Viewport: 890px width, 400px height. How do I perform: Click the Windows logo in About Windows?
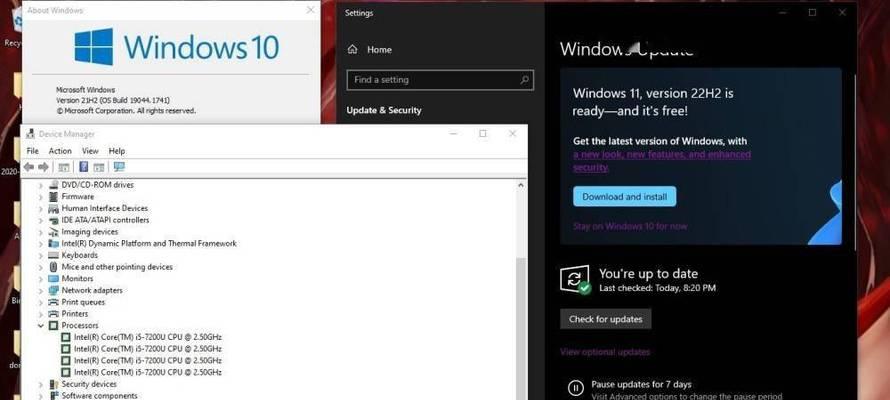(94, 47)
